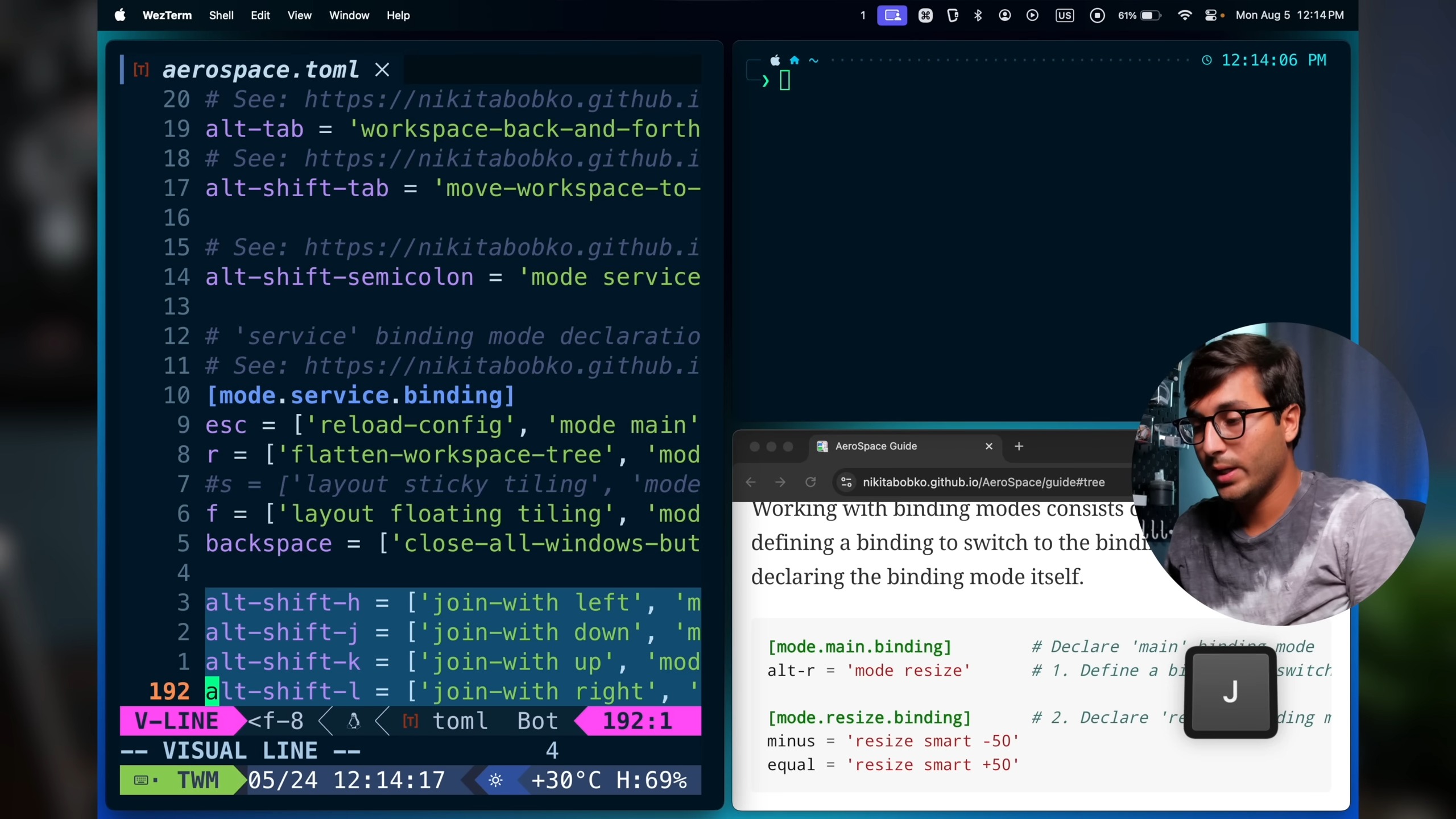This screenshot has height=819, width=1456.
Task: Open the date and time in the menu bar
Action: coord(1289,15)
